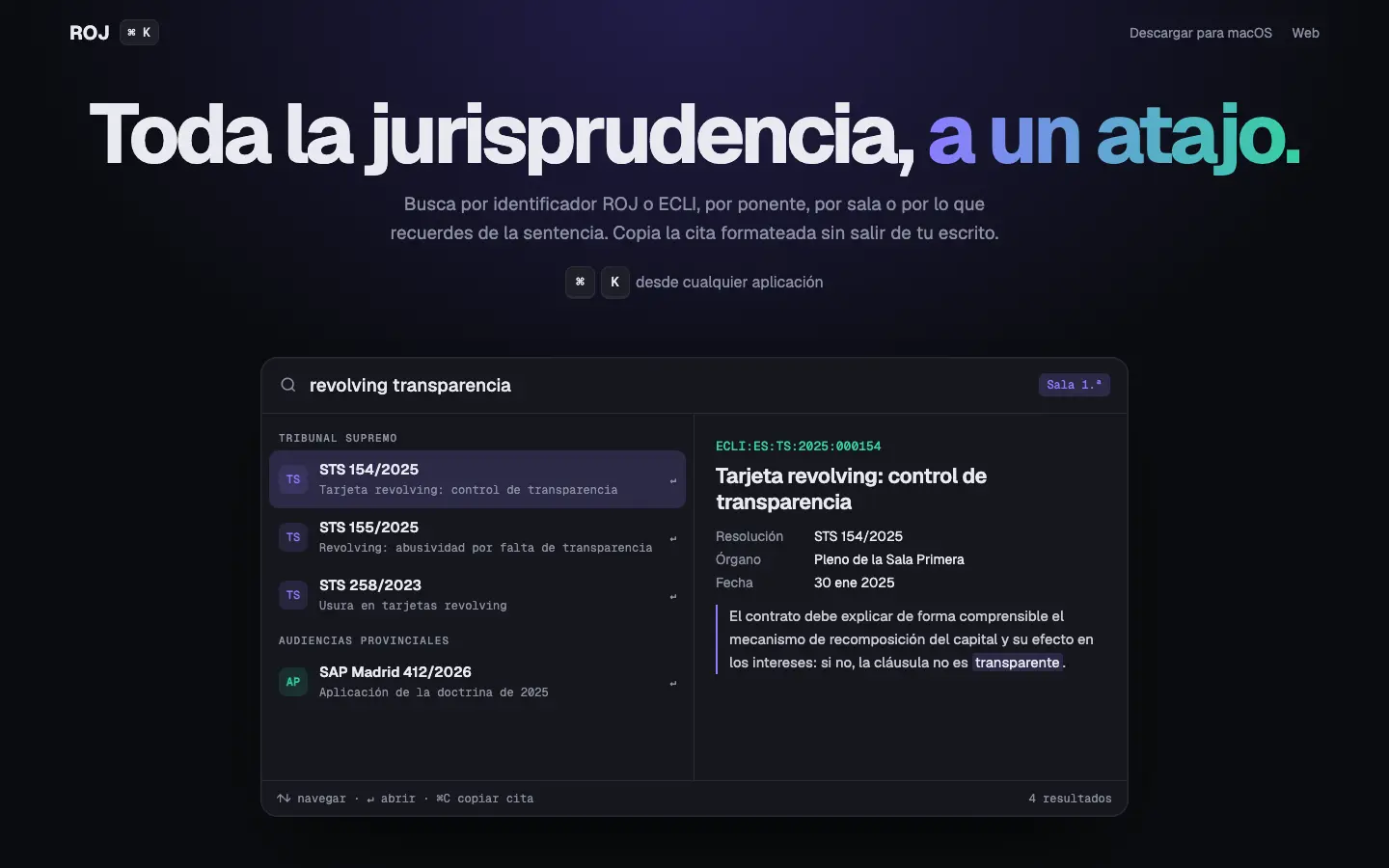Screen dimensions: 1389x868
Task: Click the TS badge of STS 155/2025
Action: click(293, 537)
